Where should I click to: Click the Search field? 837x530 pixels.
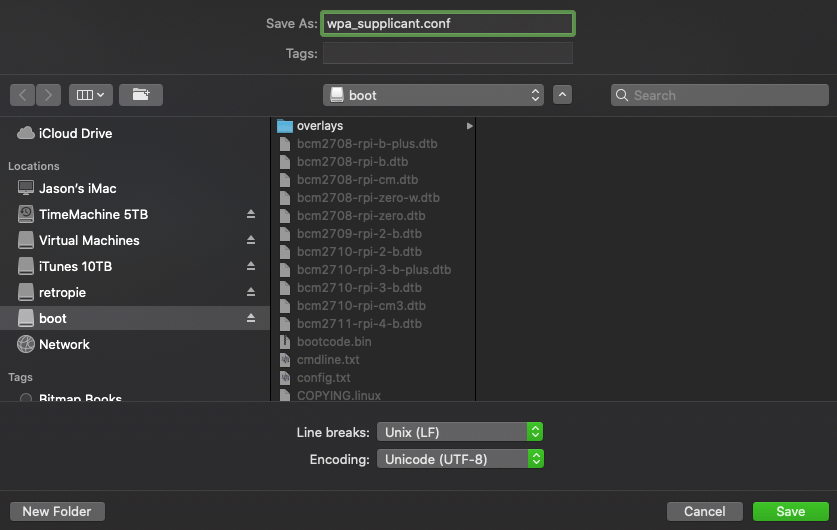pyautogui.click(x=720, y=95)
